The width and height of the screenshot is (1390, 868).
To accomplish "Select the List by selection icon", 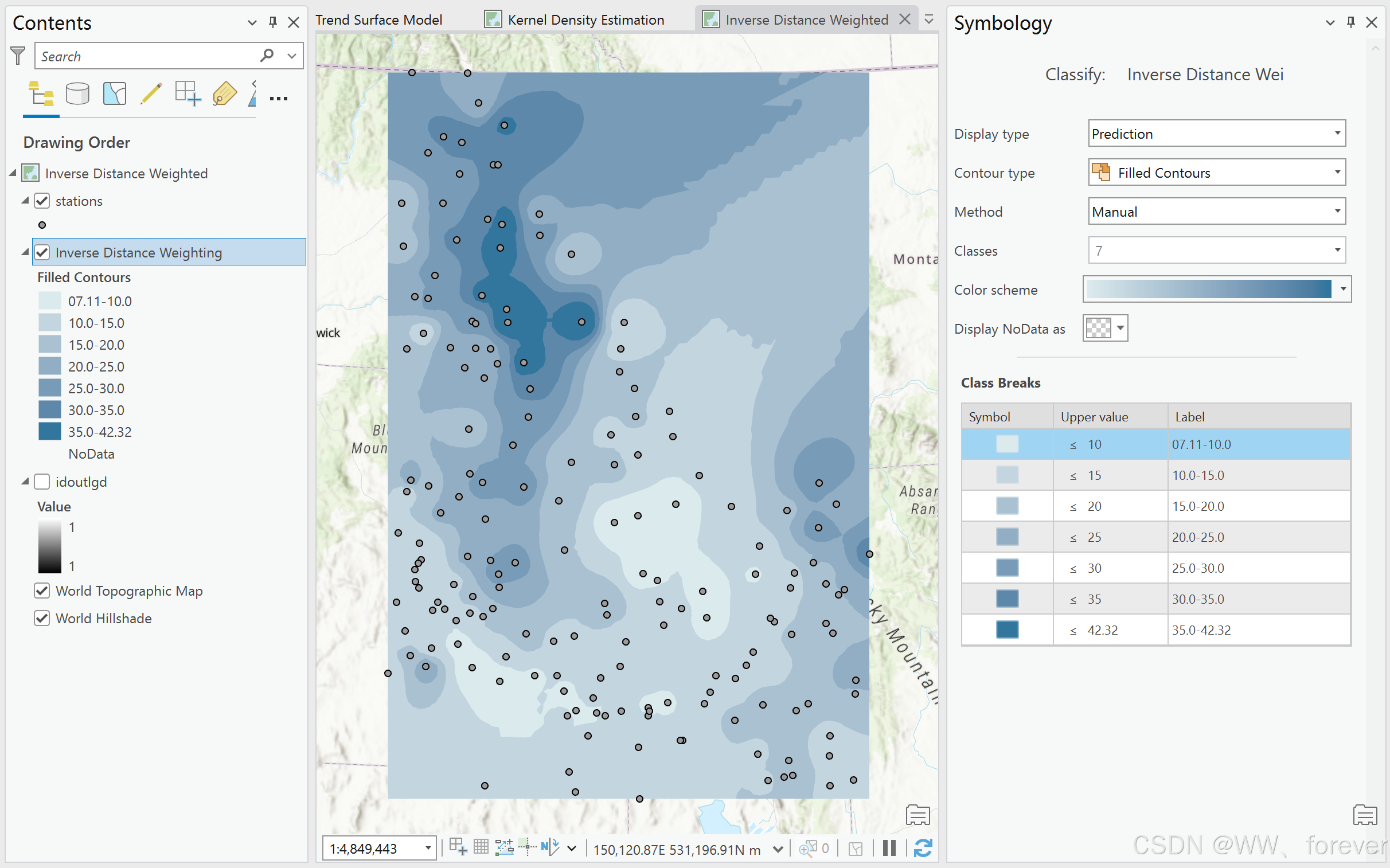I will pyautogui.click(x=115, y=96).
